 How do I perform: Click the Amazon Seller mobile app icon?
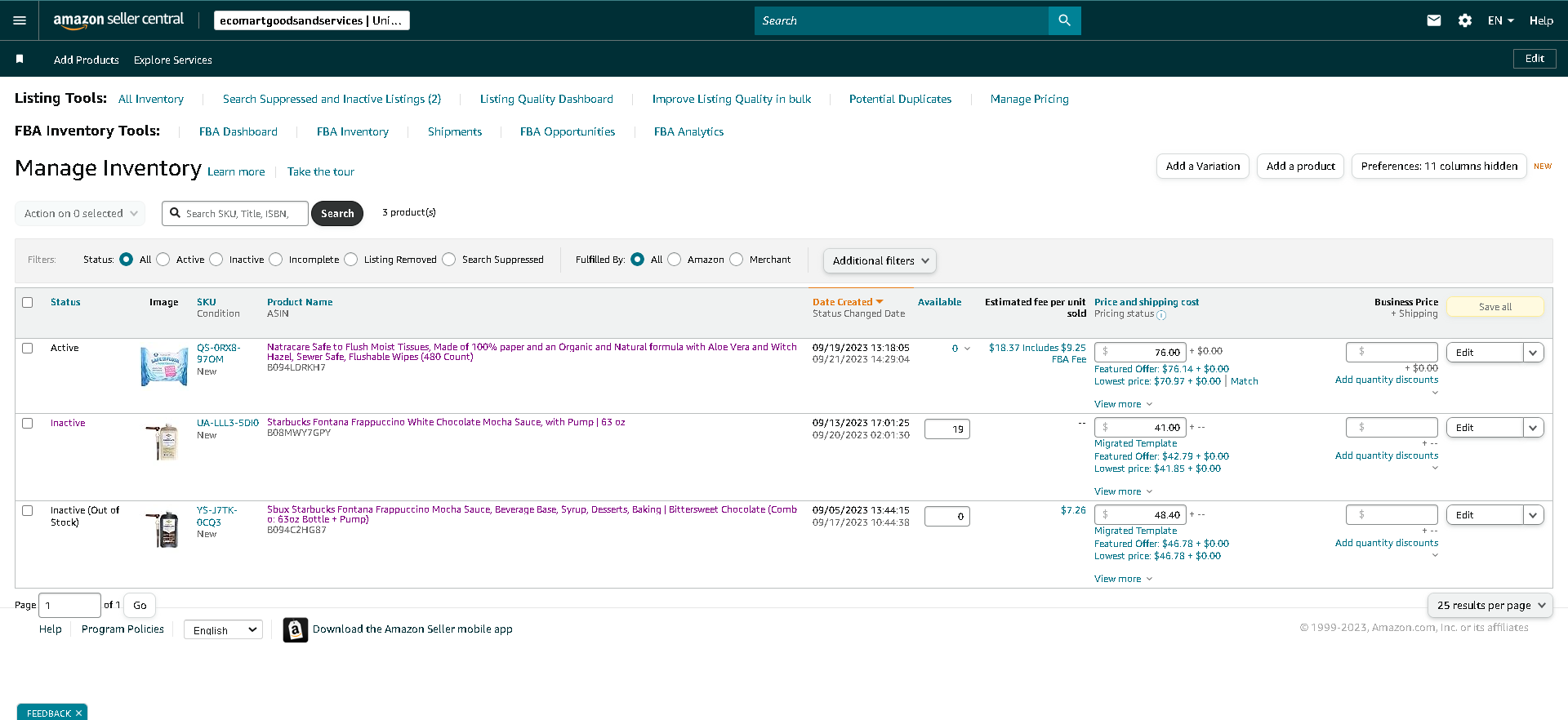click(296, 629)
